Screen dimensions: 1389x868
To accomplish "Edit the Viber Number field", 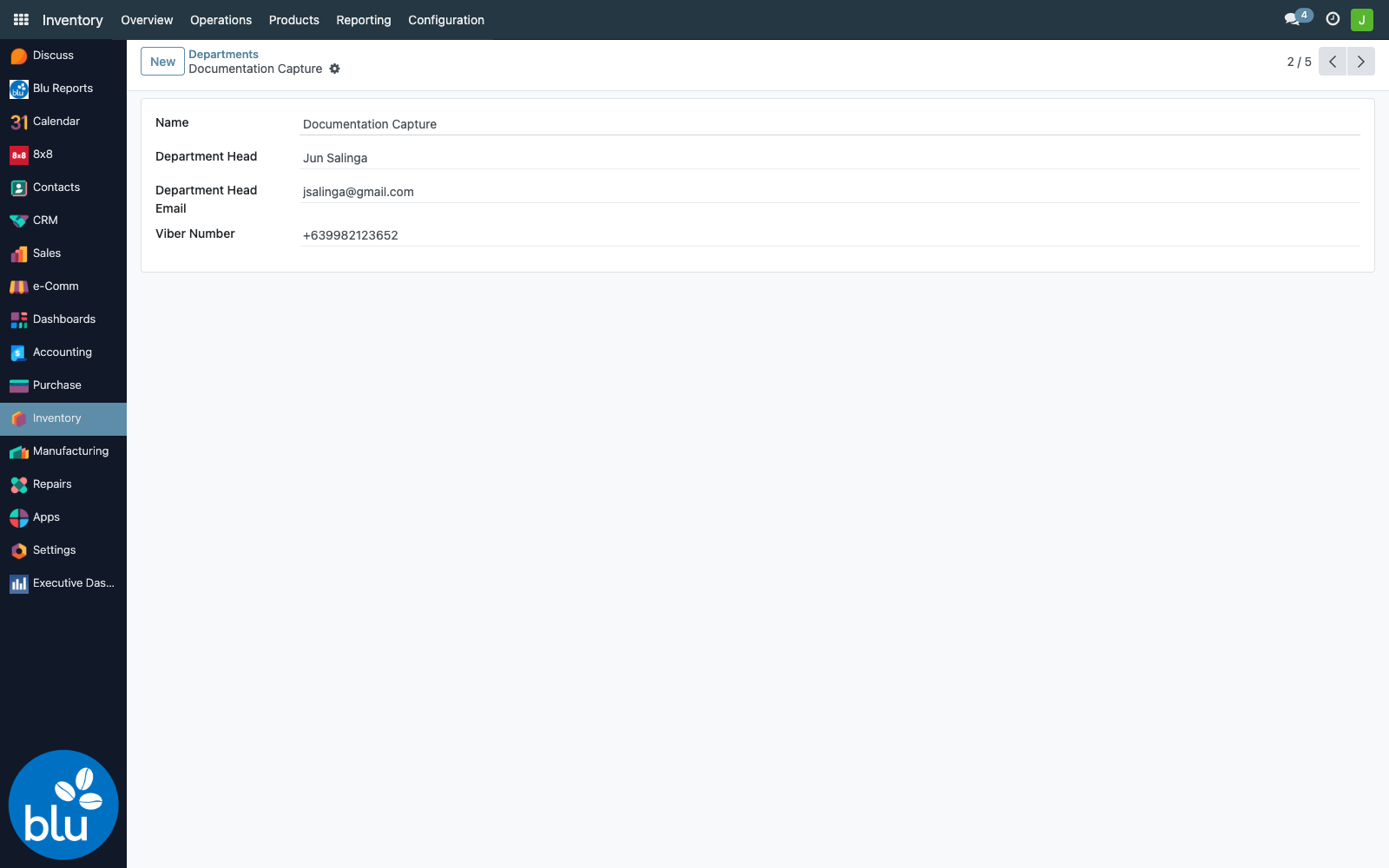I will (x=830, y=235).
